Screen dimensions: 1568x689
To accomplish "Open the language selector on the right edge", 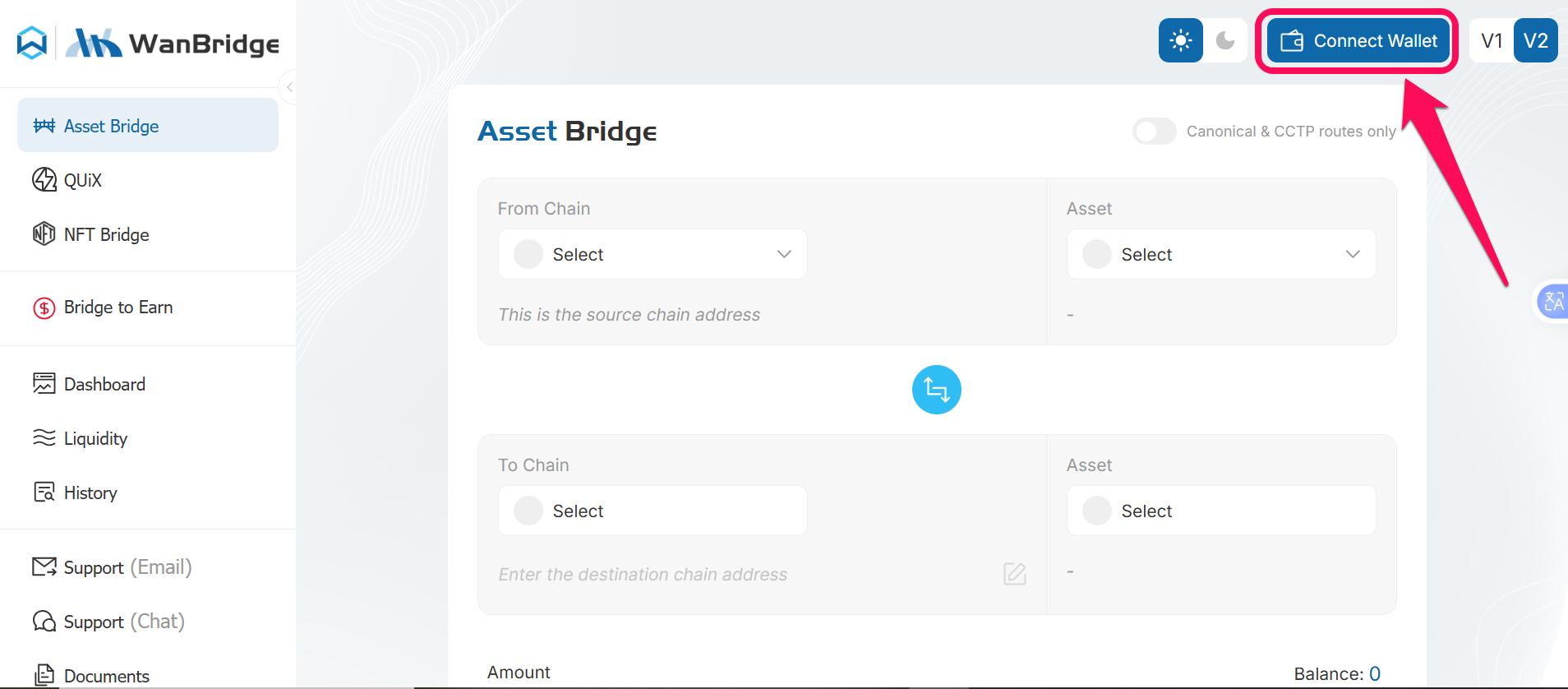I will [x=1553, y=302].
